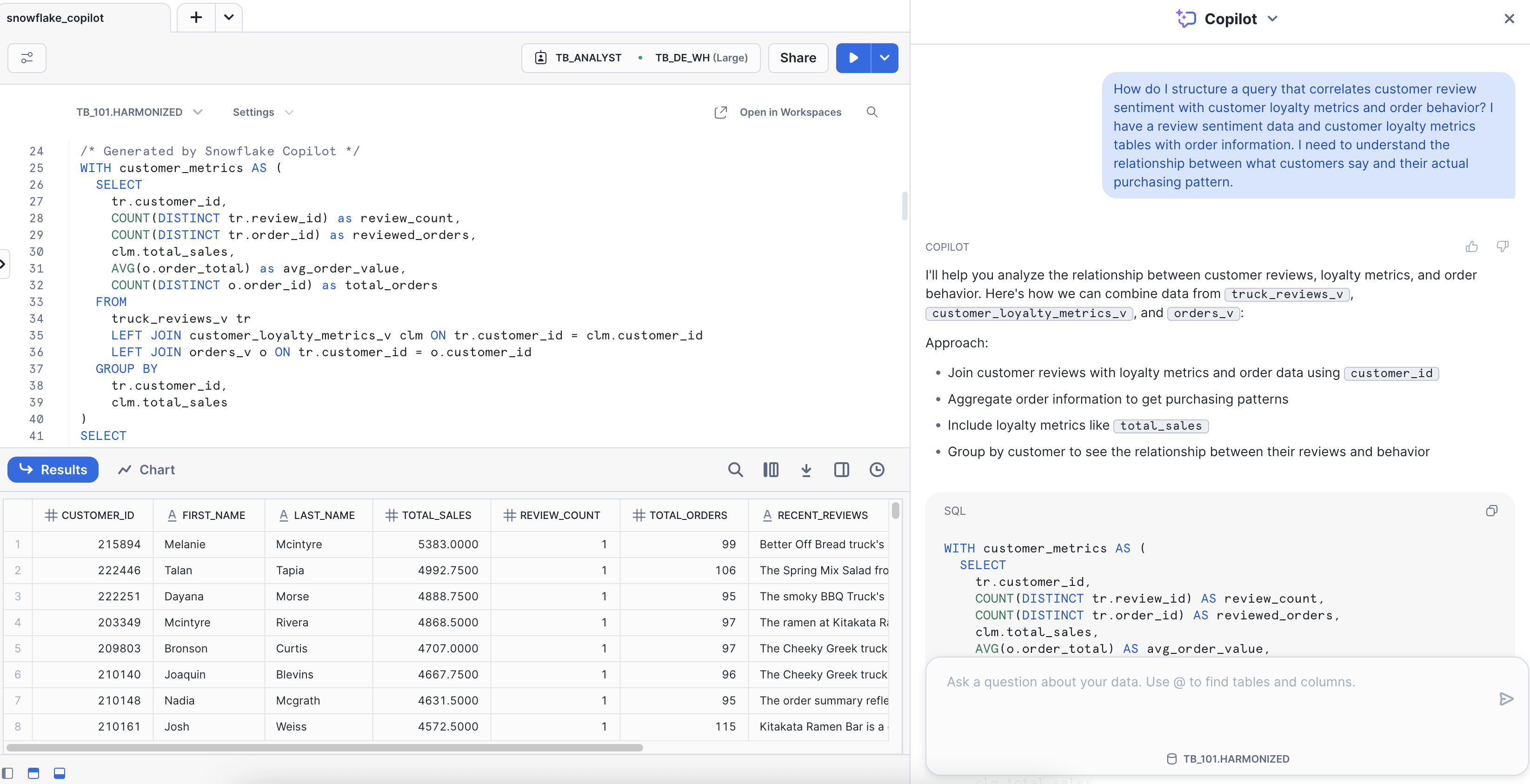Click the user question bubble in Copilot
This screenshot has height=784, width=1530.
(1309, 135)
